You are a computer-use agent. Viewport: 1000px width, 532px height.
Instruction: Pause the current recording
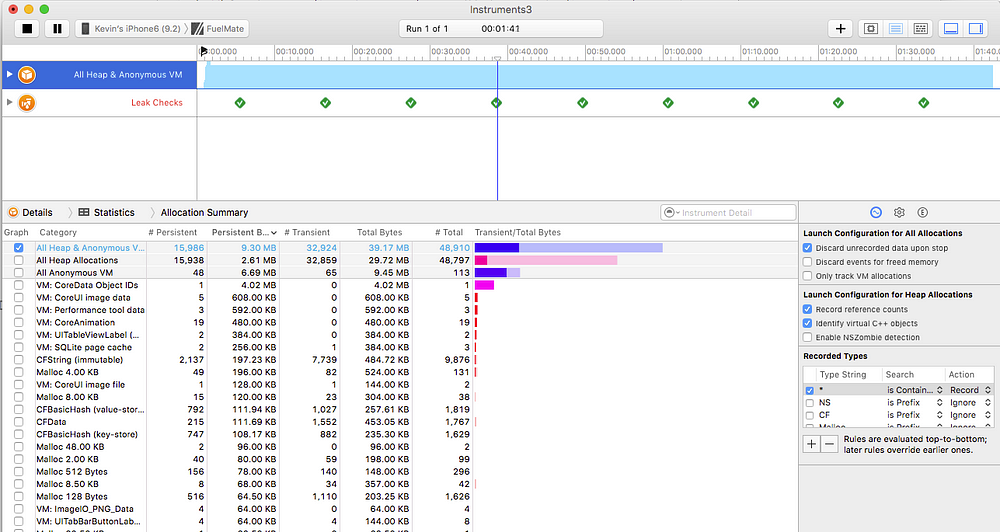point(56,29)
